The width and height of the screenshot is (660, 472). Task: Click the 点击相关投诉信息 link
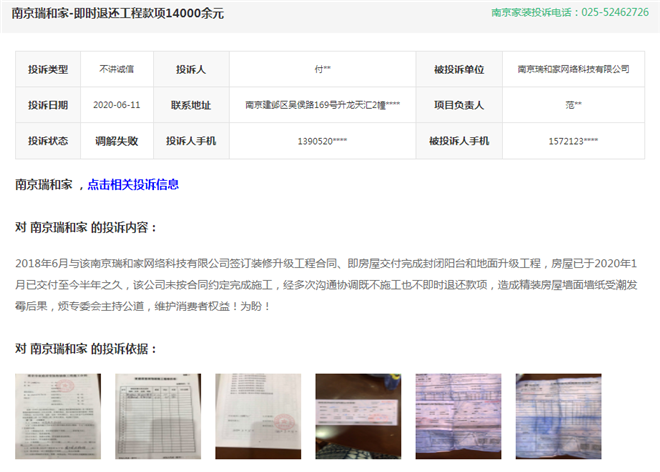click(133, 185)
